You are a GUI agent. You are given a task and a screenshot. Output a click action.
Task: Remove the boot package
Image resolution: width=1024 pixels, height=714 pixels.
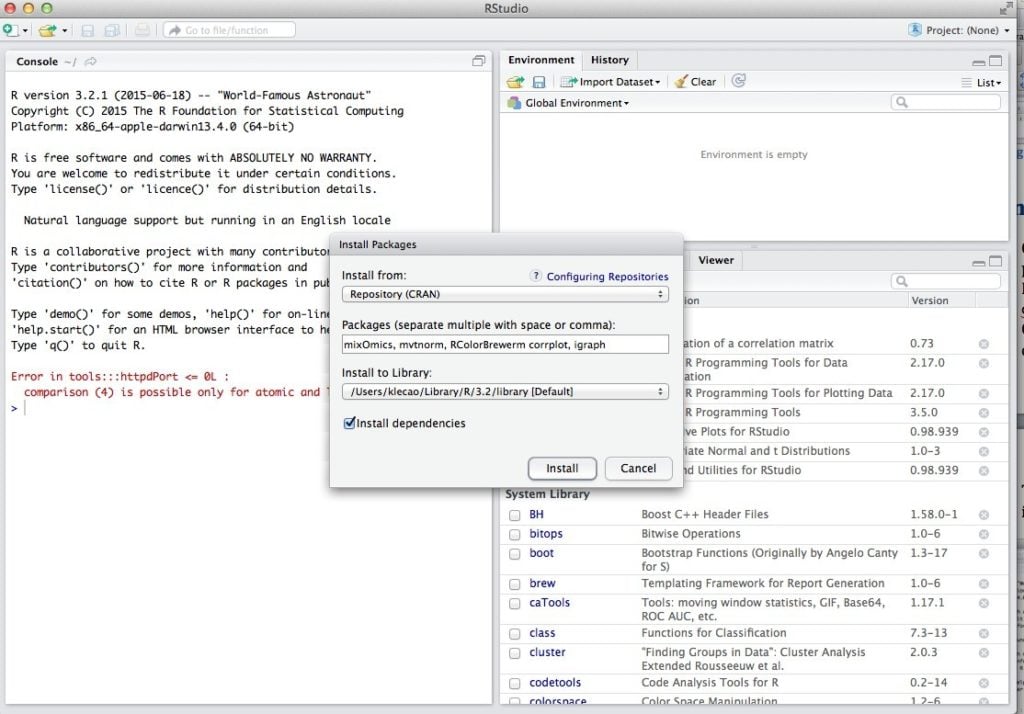coord(984,553)
